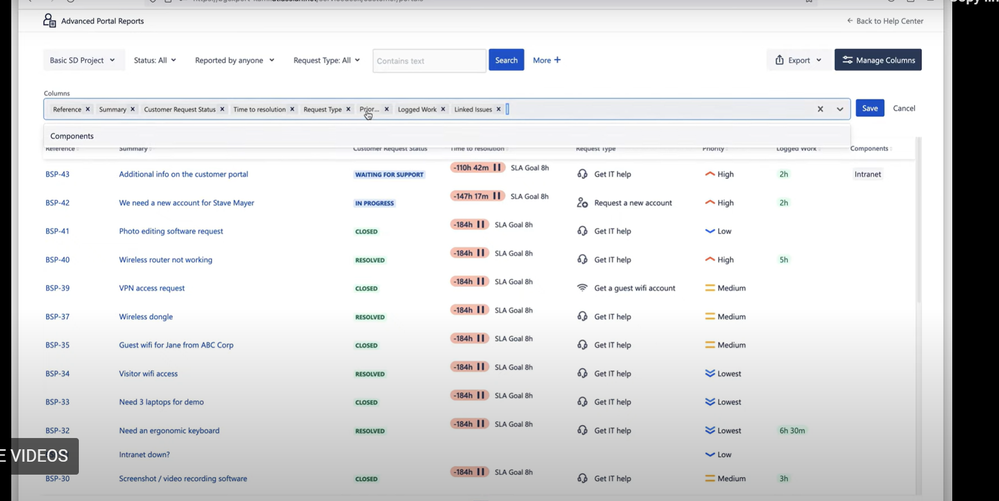The width and height of the screenshot is (999, 501).
Task: Sort by the Components column header
Action: 869,149
